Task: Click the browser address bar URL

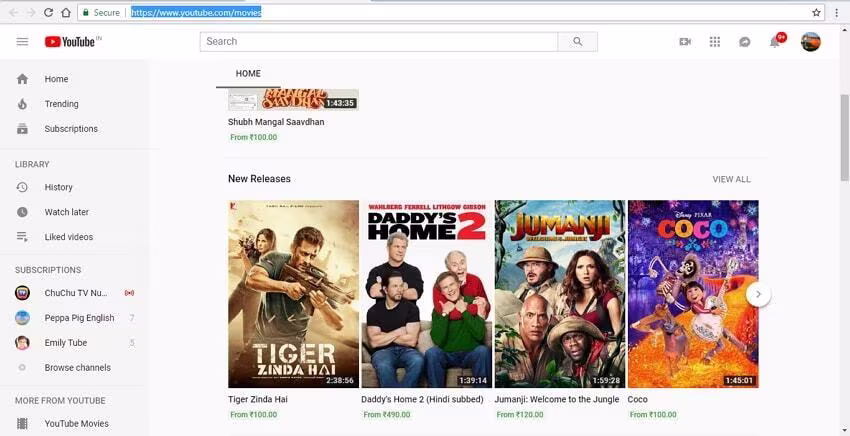Action: pos(196,12)
